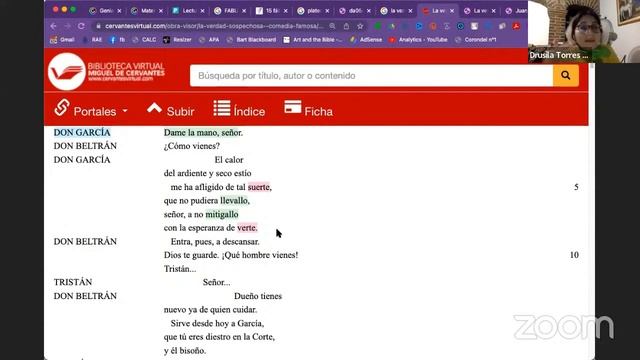Click the Subir up-arrow icon
This screenshot has width=640, height=360.
pos(154,108)
